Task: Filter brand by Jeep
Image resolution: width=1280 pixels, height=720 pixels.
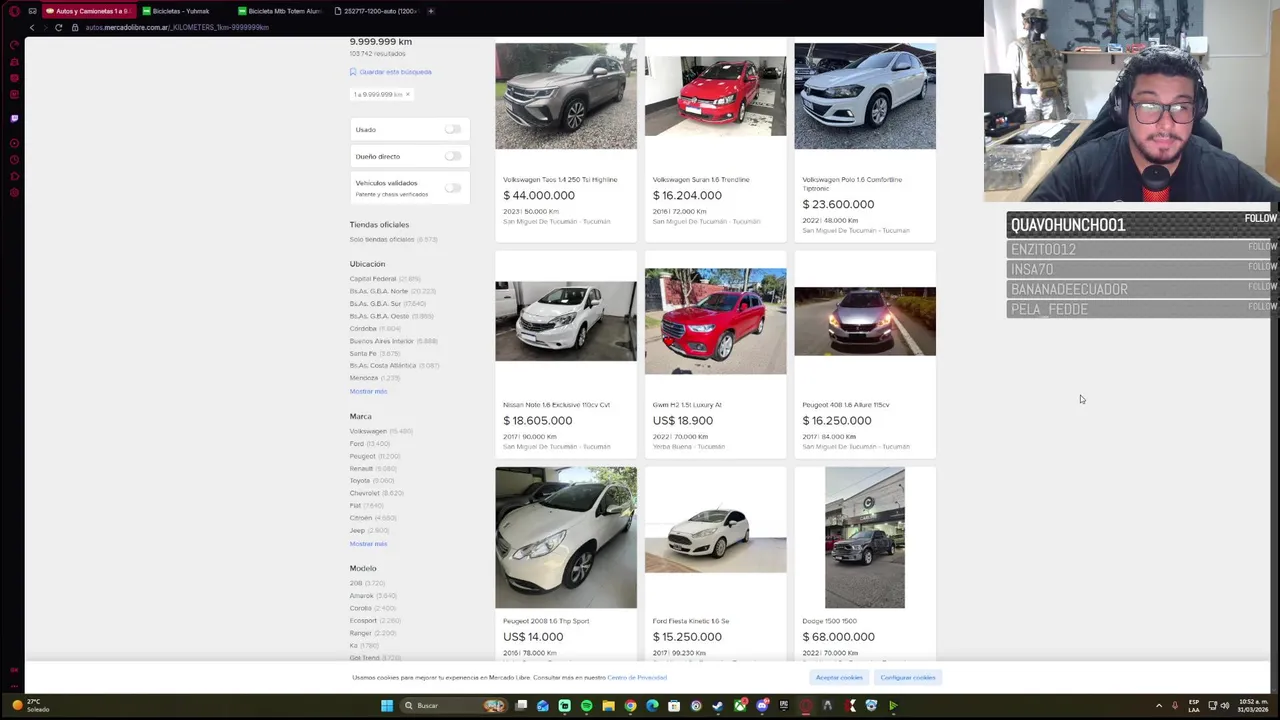Action: [x=357, y=531]
